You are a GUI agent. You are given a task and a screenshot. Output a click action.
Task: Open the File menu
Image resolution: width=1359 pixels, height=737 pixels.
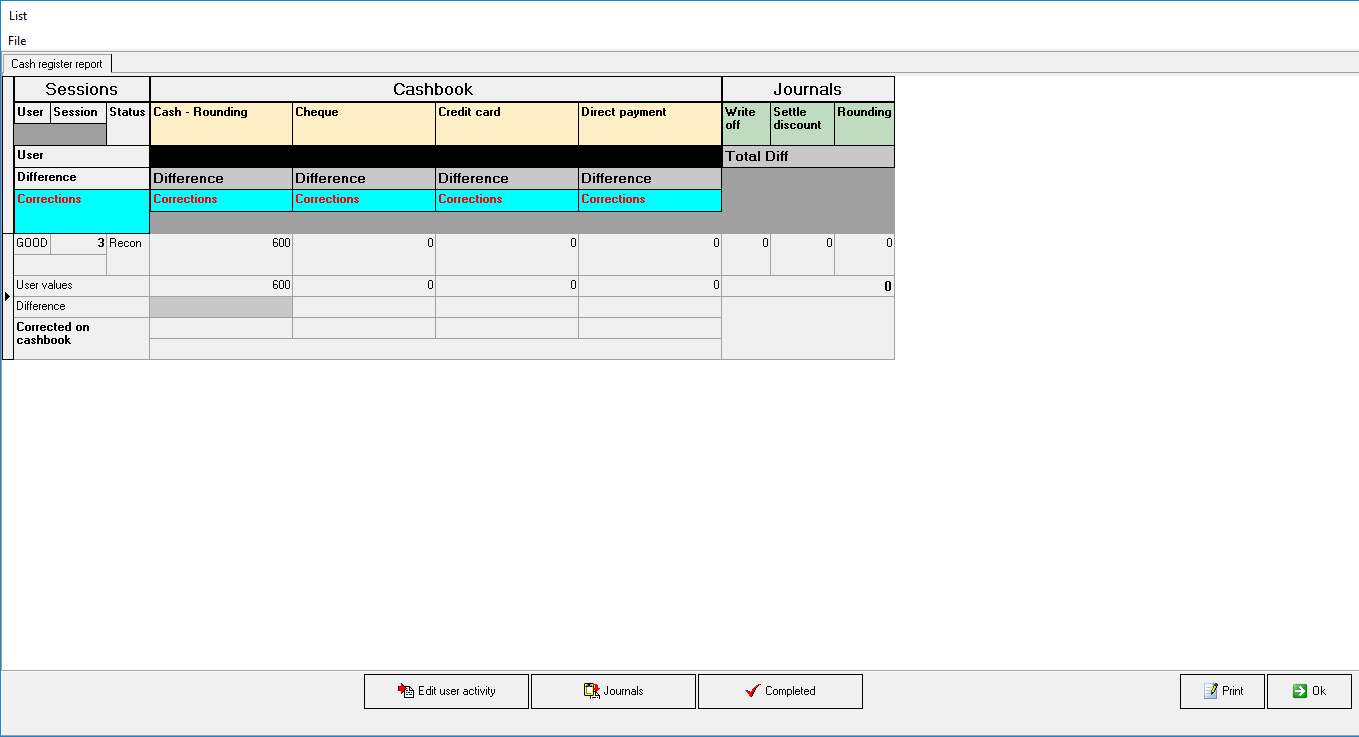[x=17, y=41]
